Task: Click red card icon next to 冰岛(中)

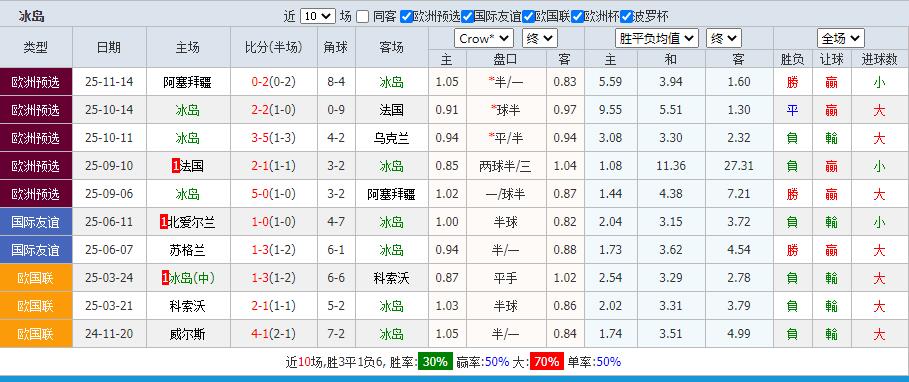Action: (165, 278)
